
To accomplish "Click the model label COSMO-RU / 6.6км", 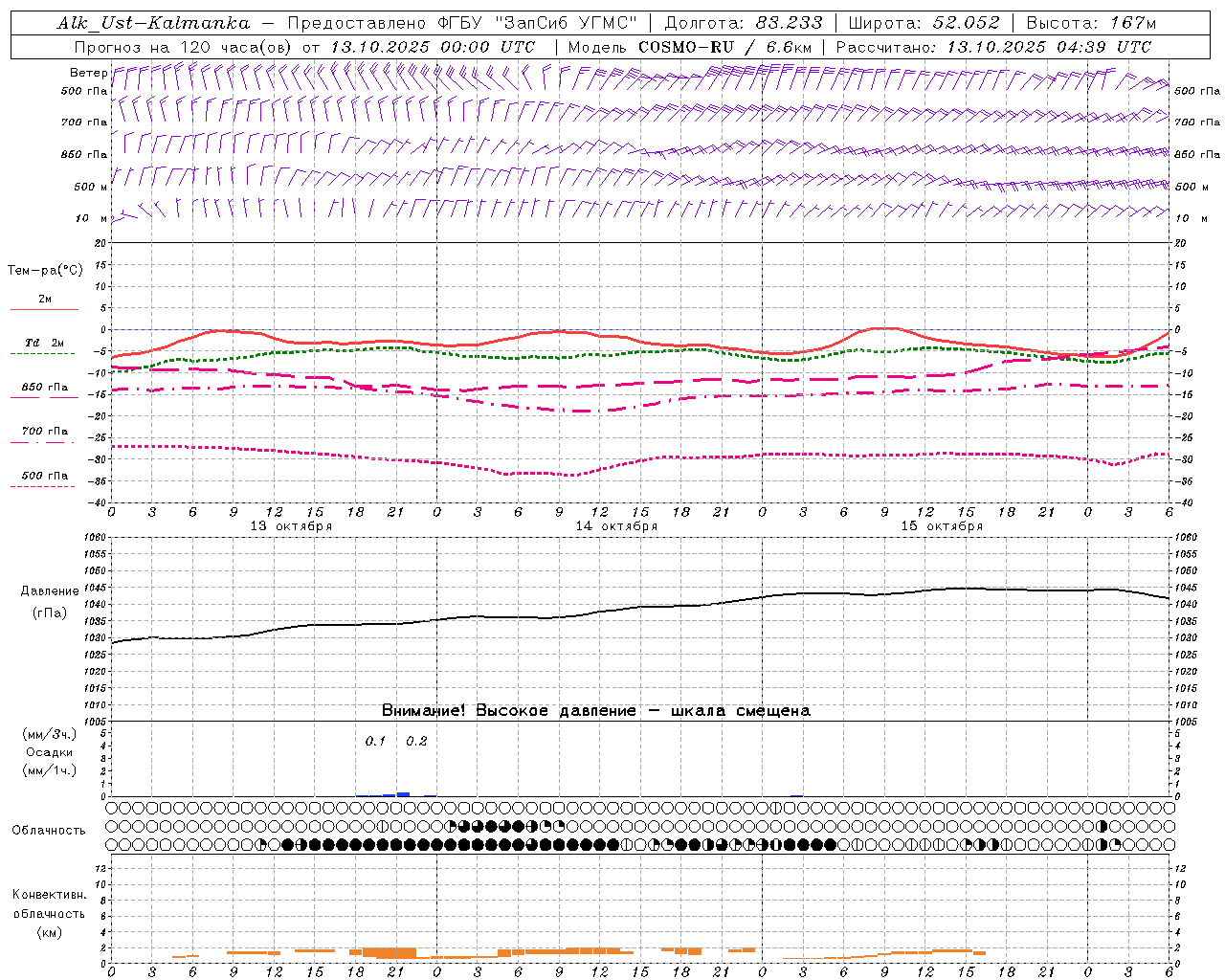I will pos(724,47).
